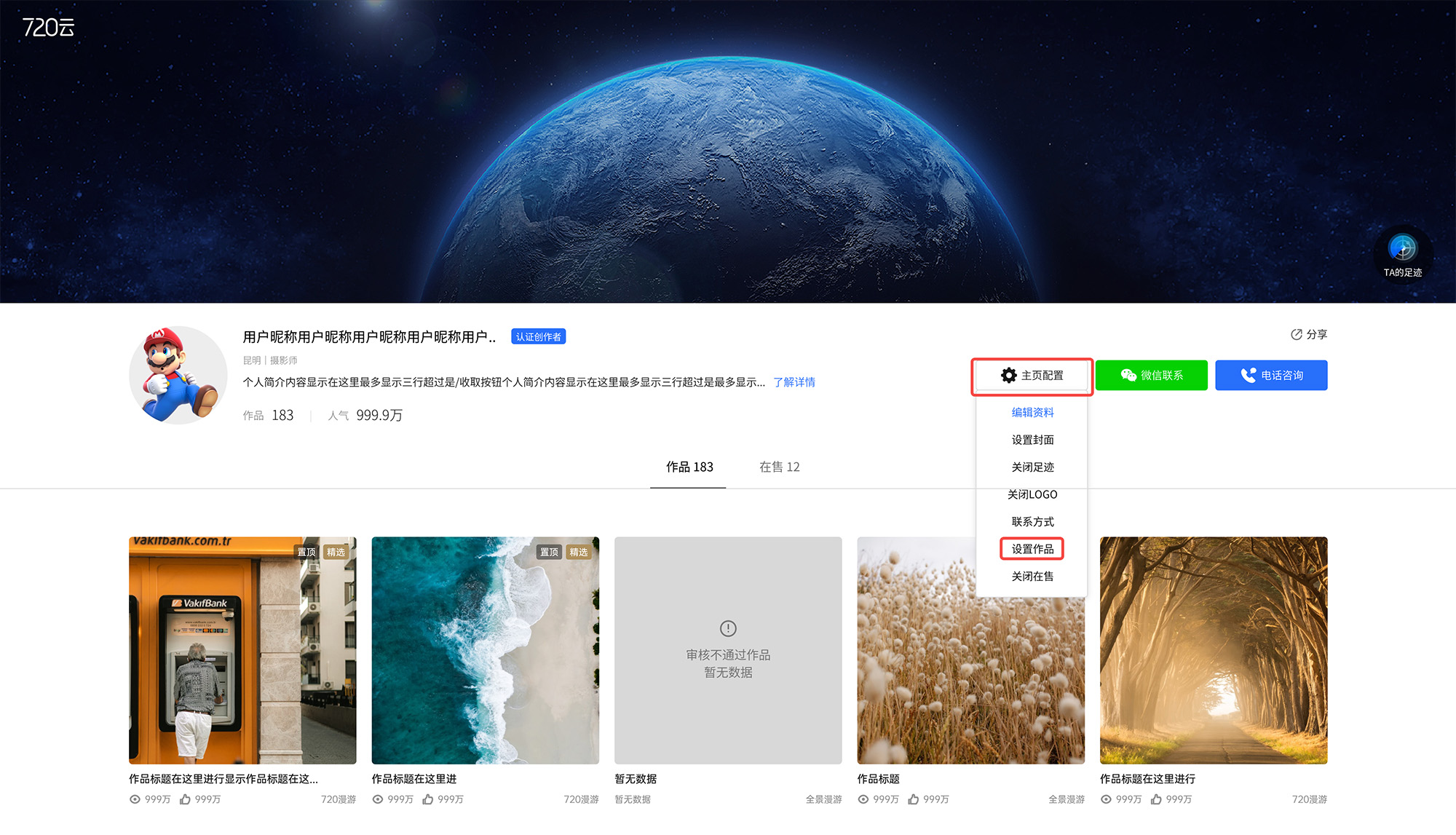
Task: Click the 720云 logo
Action: point(48,28)
